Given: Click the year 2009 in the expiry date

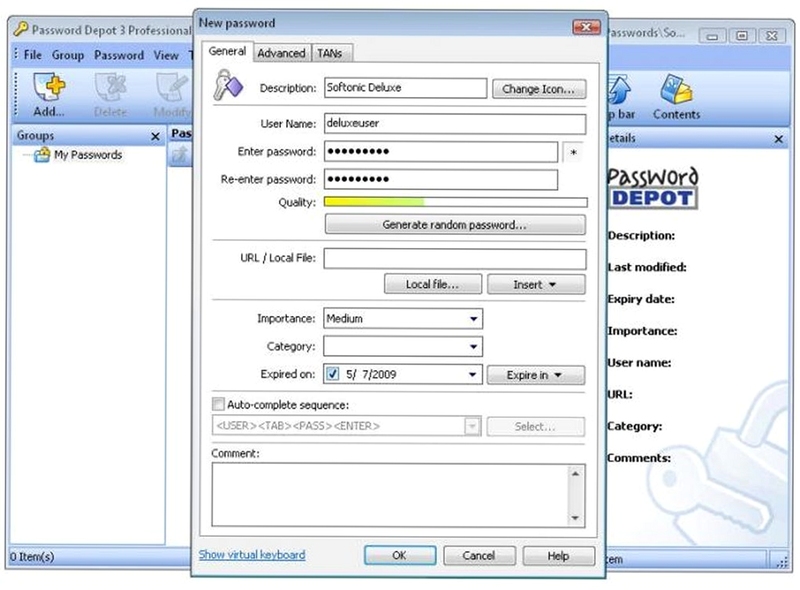Looking at the screenshot, I should 385,375.
